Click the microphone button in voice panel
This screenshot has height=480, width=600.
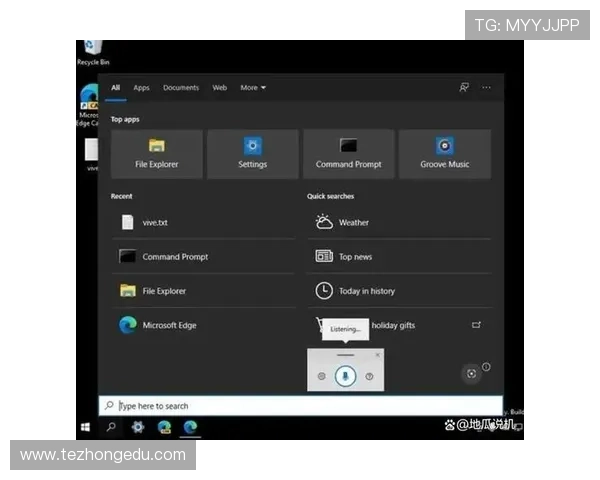tap(346, 376)
